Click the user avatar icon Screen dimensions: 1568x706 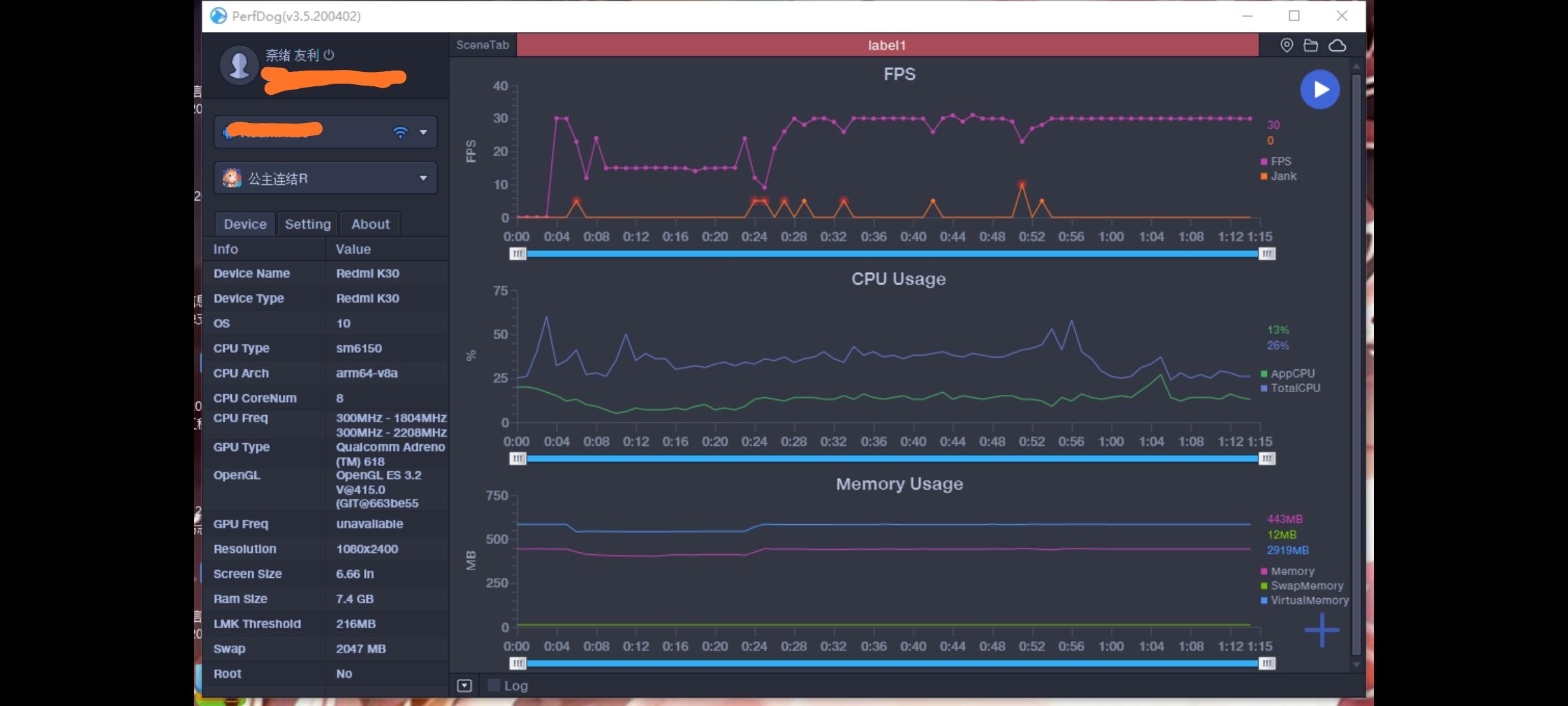[x=238, y=65]
